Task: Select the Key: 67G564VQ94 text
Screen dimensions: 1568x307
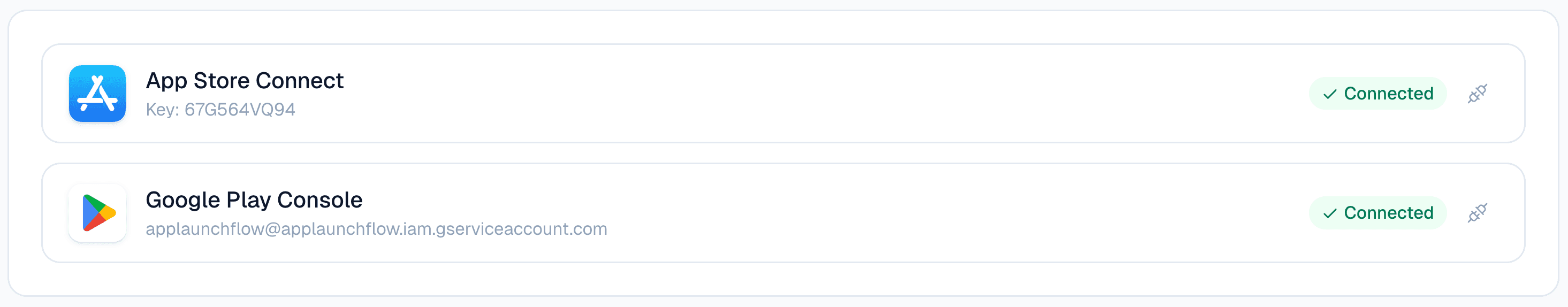Action: pos(220,110)
